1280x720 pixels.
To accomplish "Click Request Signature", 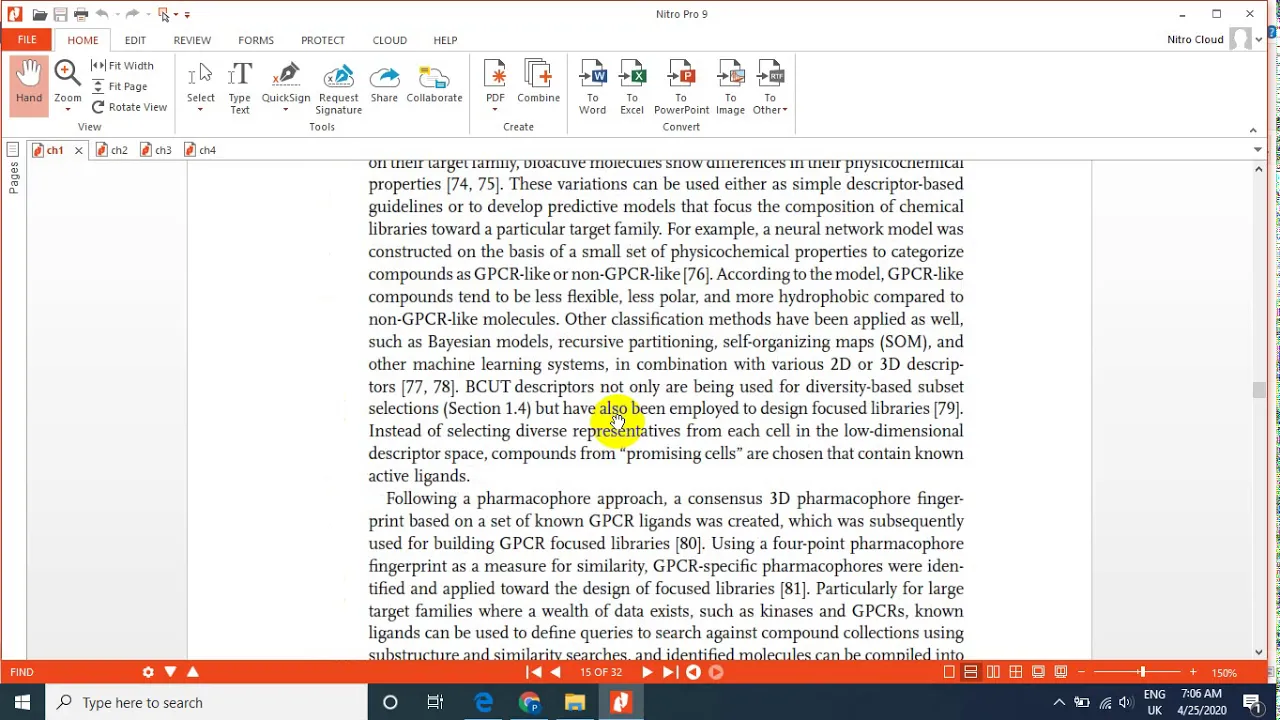I will [x=338, y=88].
